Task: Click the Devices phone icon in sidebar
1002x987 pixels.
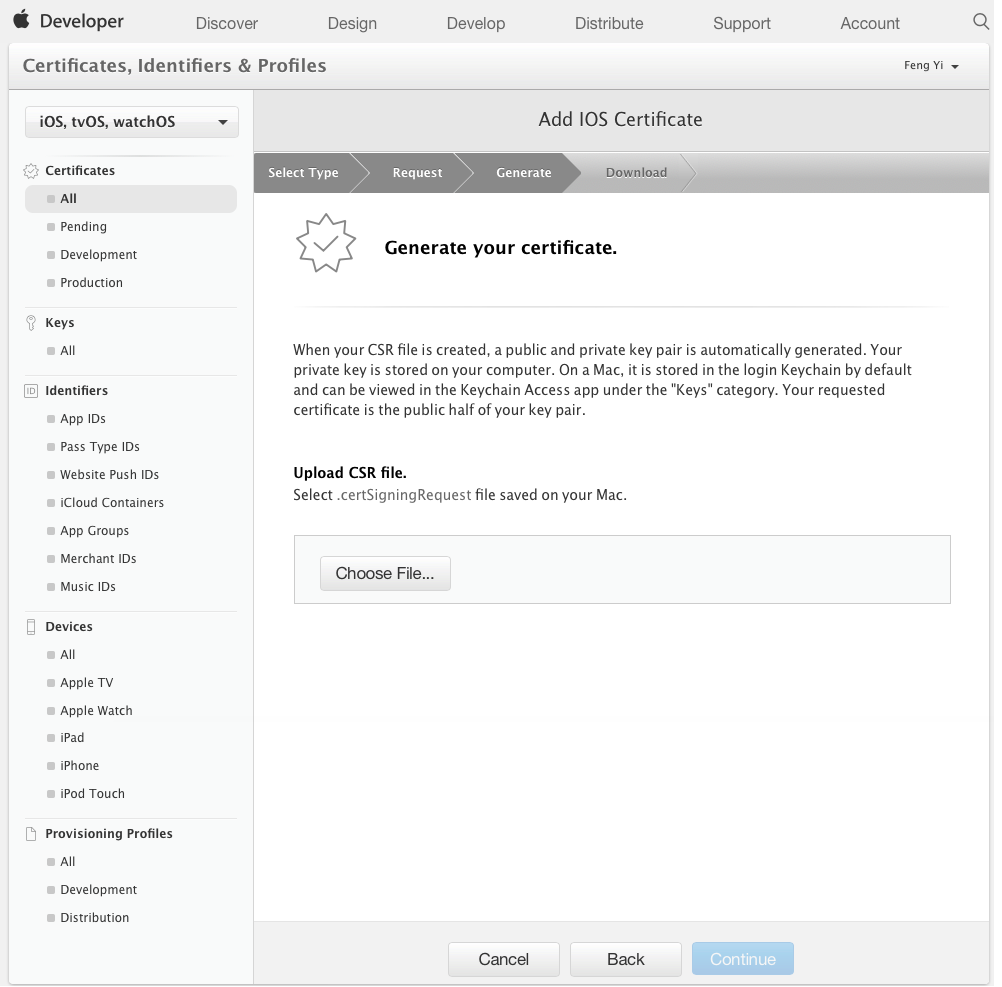Action: pyautogui.click(x=31, y=627)
